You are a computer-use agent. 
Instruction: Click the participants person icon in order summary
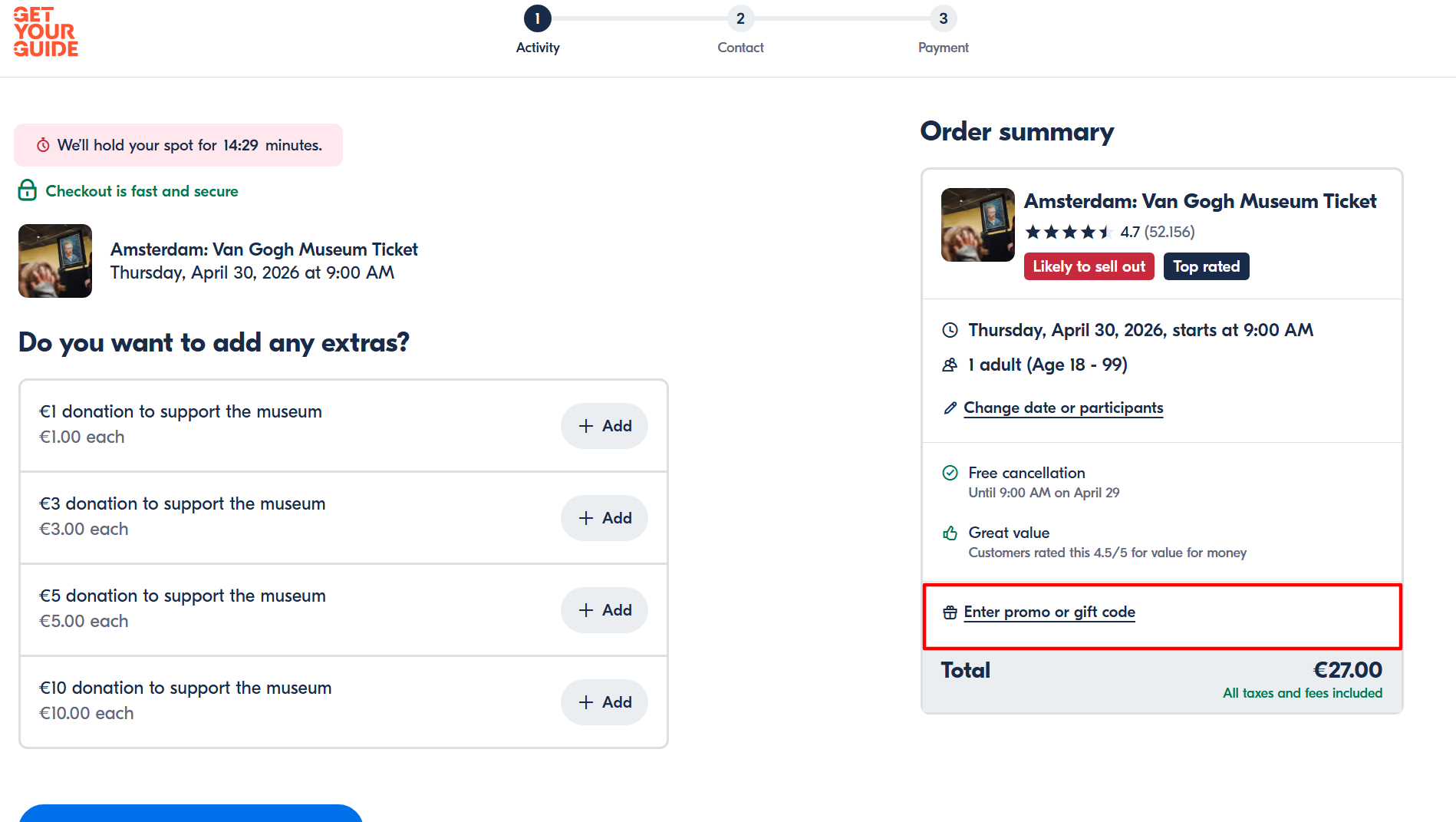click(950, 365)
